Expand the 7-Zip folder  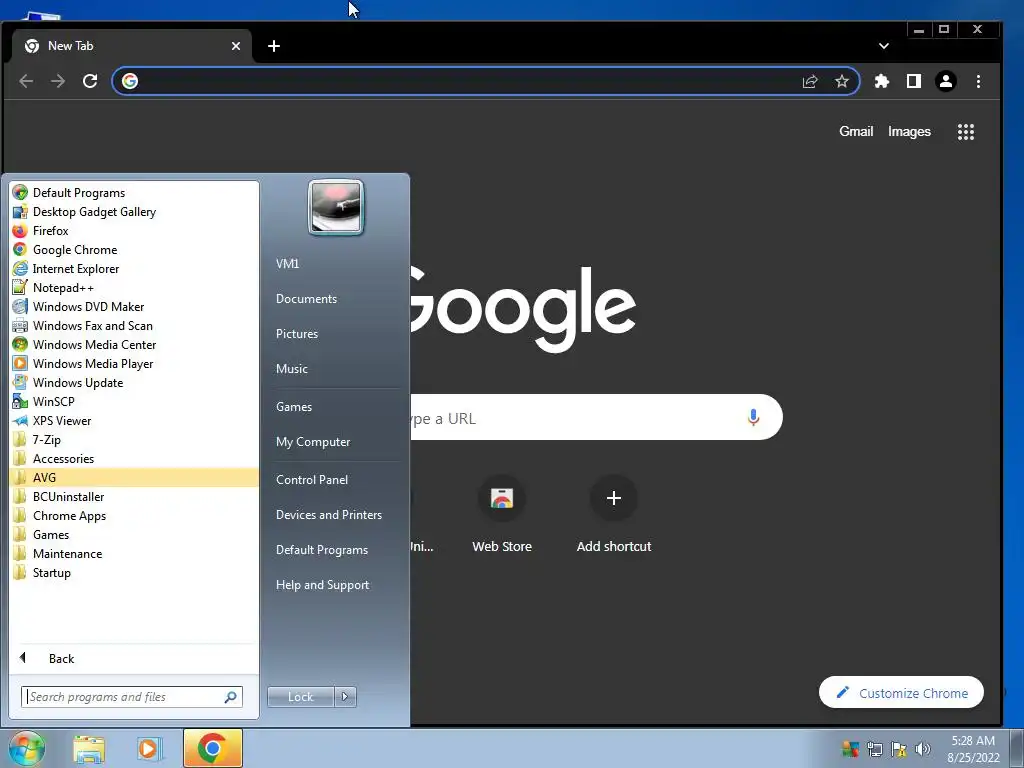pos(135,440)
